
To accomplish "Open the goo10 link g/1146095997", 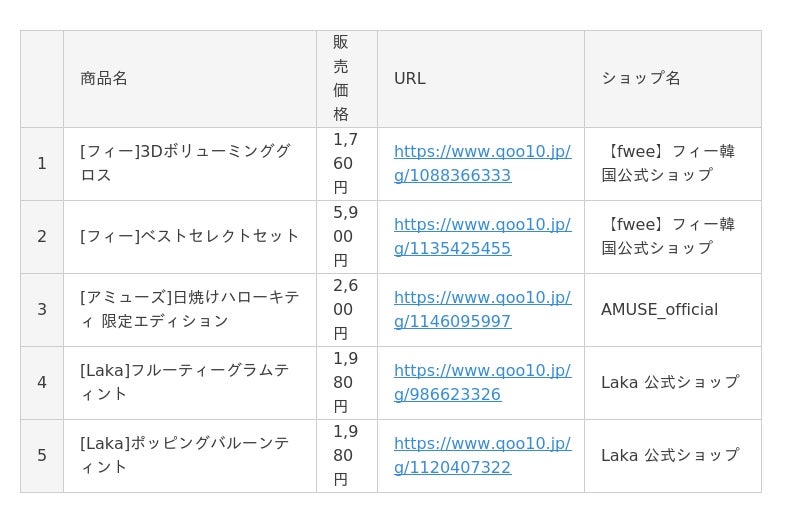I will coord(481,309).
